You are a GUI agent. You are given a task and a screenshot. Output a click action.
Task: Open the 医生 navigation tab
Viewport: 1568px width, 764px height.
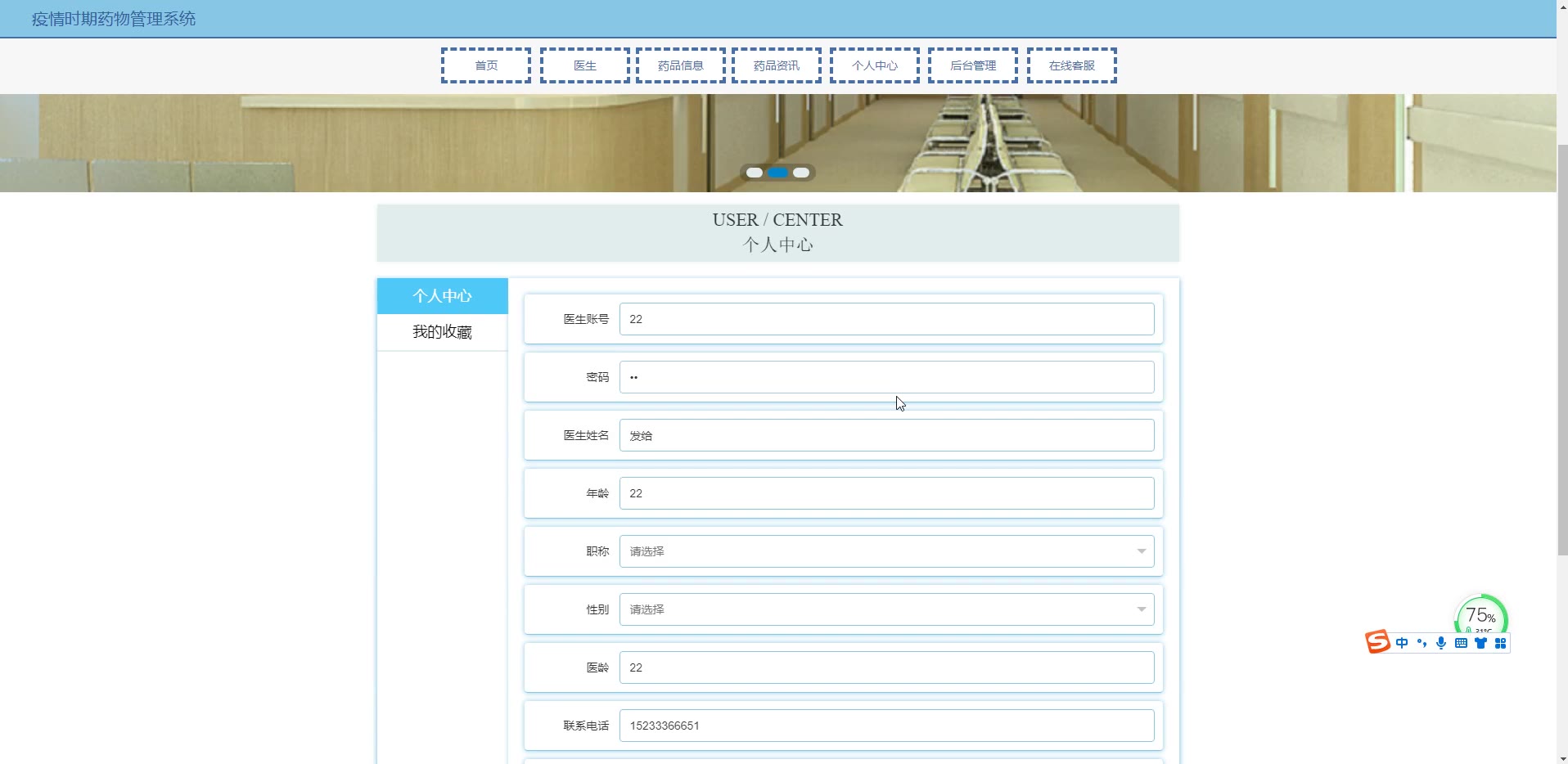(585, 65)
